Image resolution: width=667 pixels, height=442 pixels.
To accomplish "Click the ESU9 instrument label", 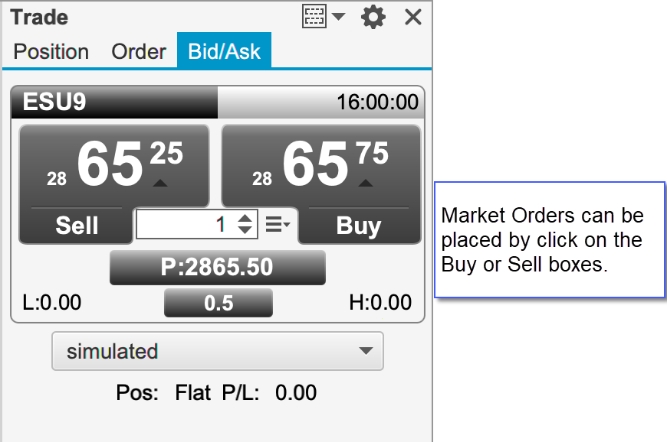I will click(x=54, y=102).
